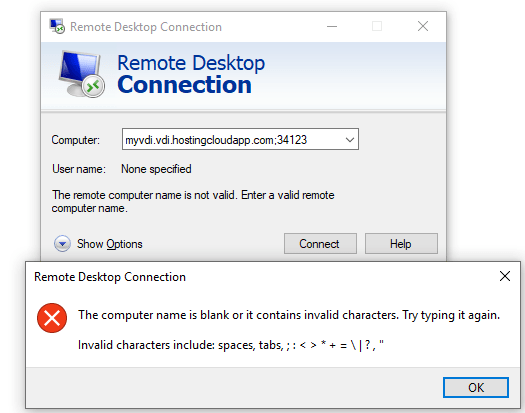The width and height of the screenshot is (525, 413).
Task: Open the Computer dropdown arrow
Action: [x=350, y=139]
